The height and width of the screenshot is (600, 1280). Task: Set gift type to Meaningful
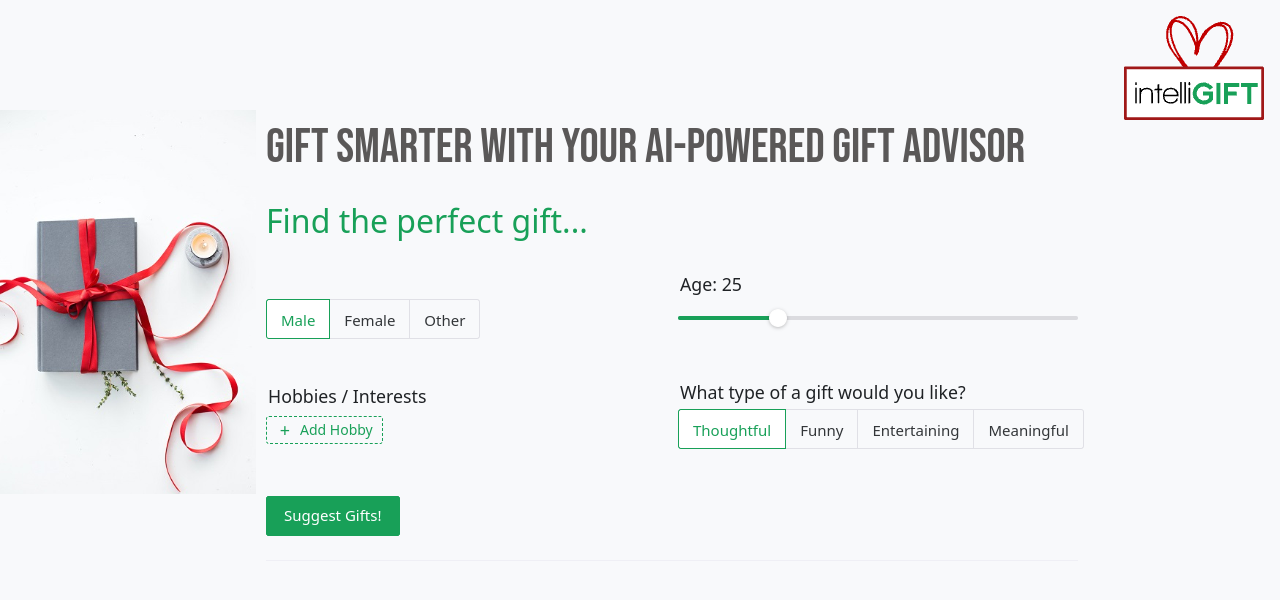1028,430
